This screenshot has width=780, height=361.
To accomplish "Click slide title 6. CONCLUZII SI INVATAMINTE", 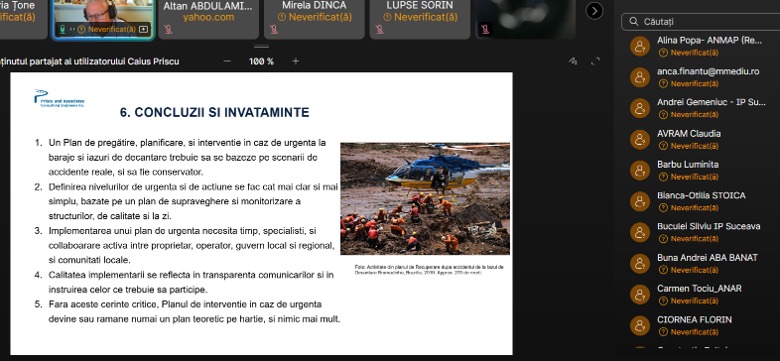I will coord(214,112).
